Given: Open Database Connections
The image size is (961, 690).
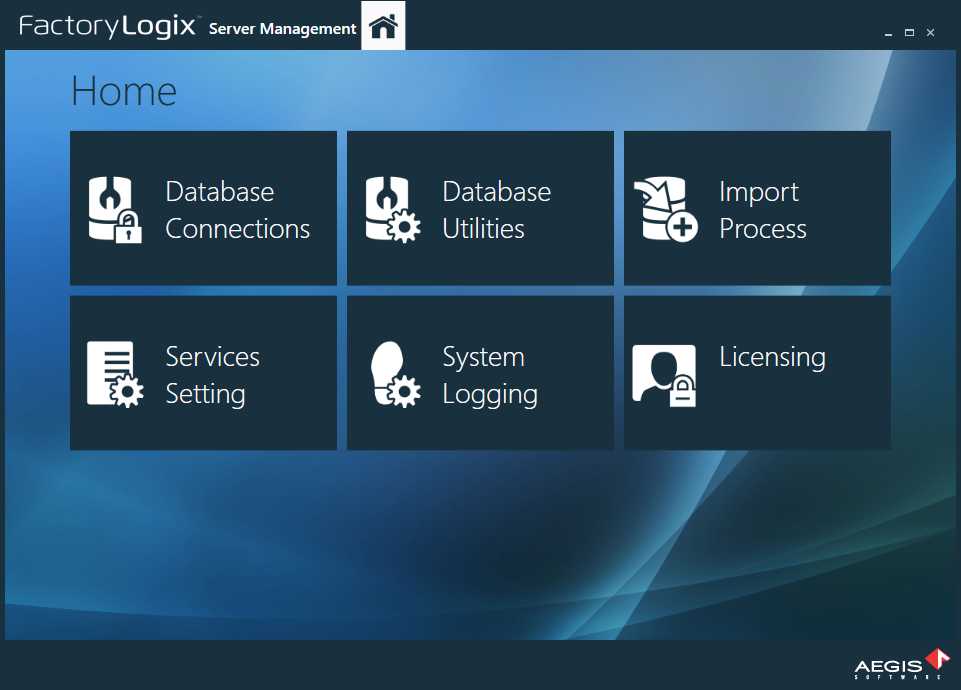Looking at the screenshot, I should pos(203,207).
